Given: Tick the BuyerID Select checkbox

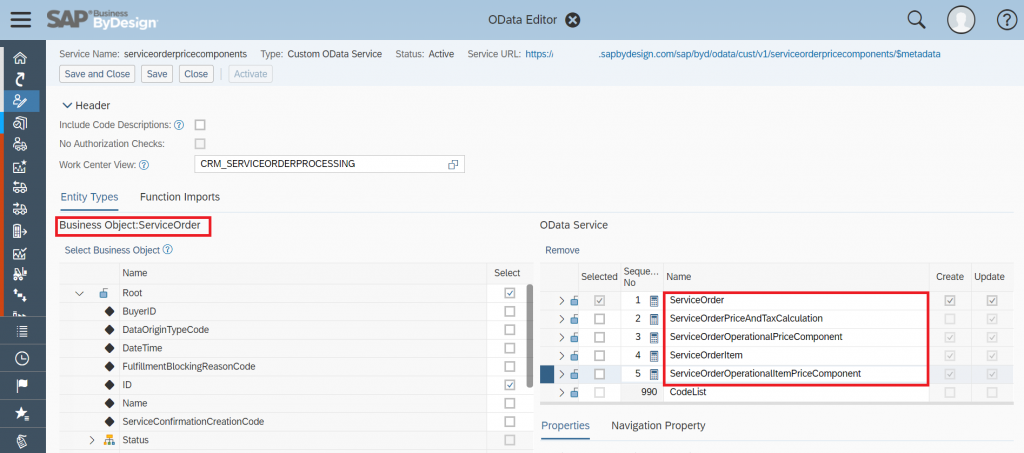Looking at the screenshot, I should [x=509, y=312].
